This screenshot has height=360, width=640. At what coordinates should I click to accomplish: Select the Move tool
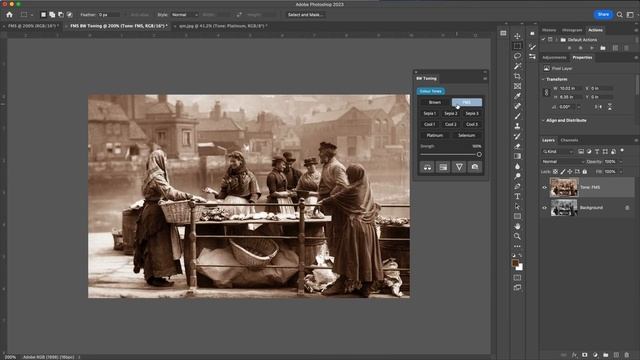pyautogui.click(x=517, y=36)
